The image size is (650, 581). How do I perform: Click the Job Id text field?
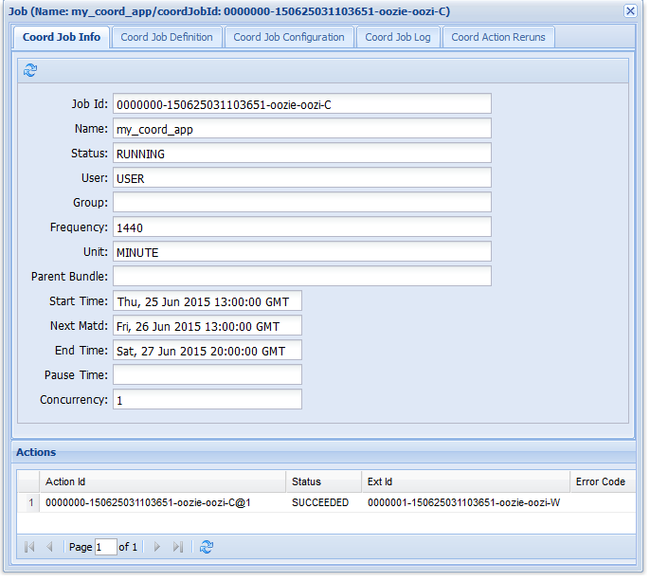click(x=302, y=104)
